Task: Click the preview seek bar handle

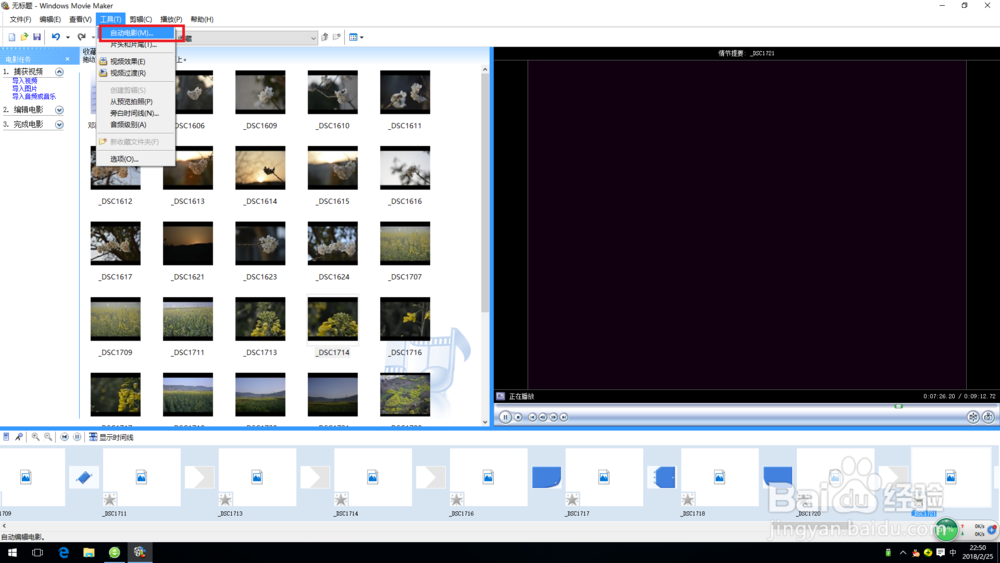Action: click(x=898, y=406)
